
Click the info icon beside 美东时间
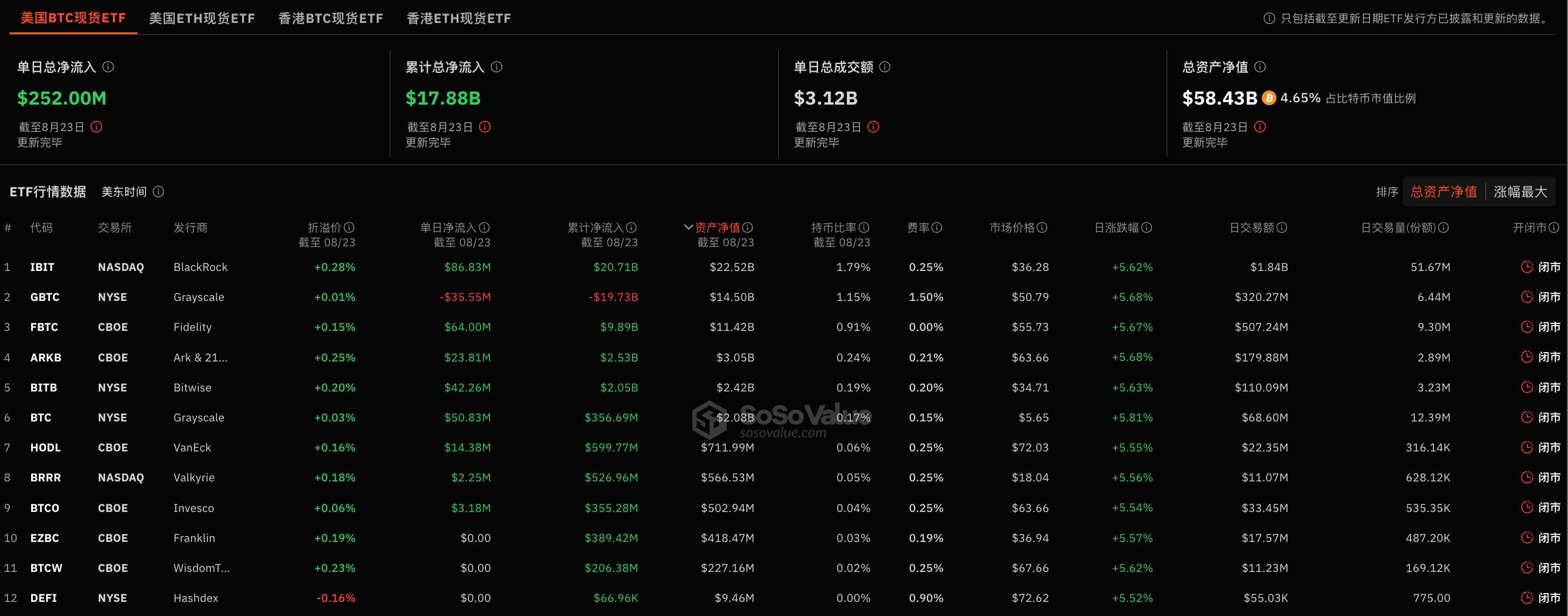[159, 191]
